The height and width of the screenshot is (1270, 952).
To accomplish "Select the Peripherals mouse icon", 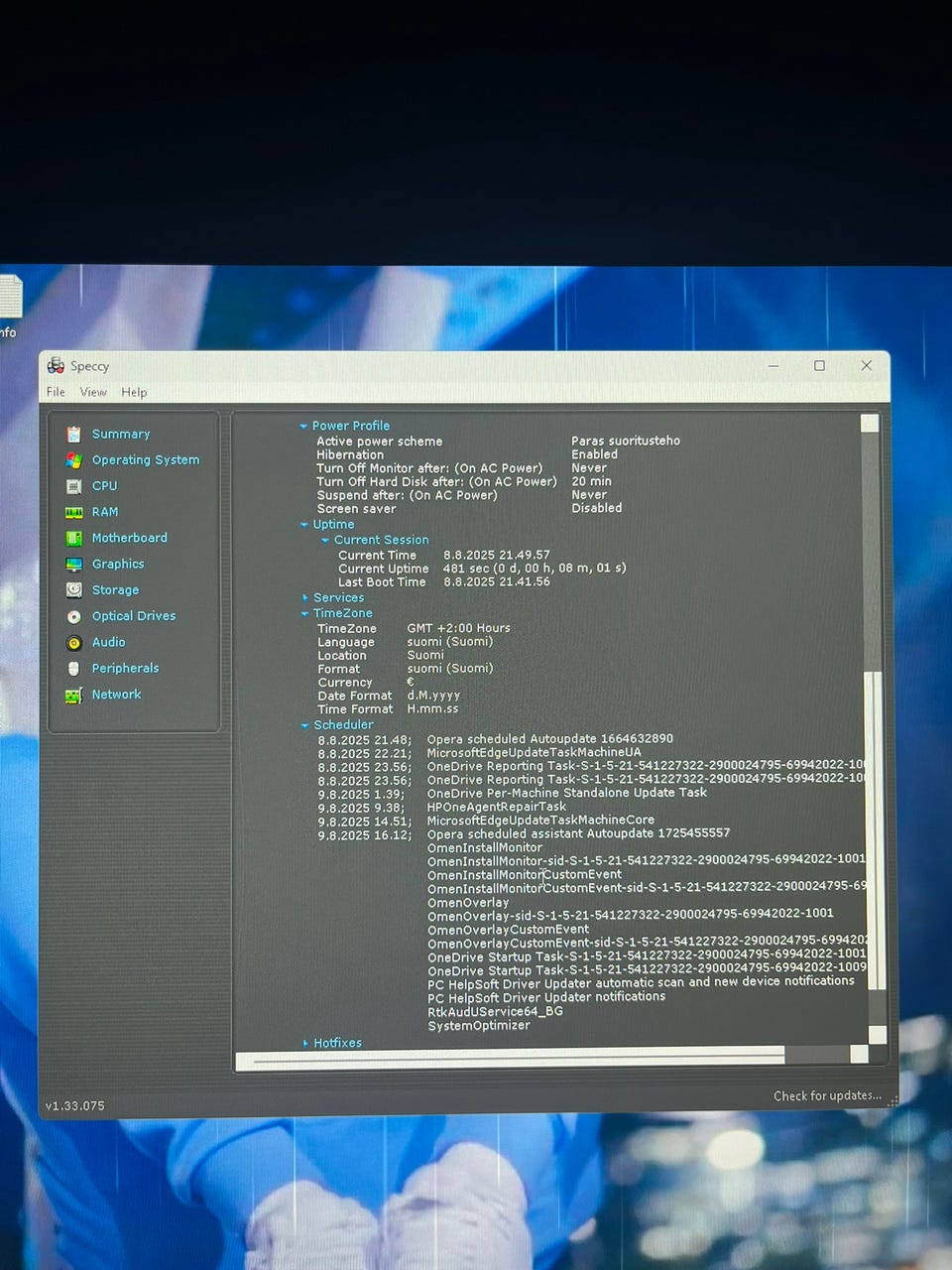I will click(x=73, y=668).
